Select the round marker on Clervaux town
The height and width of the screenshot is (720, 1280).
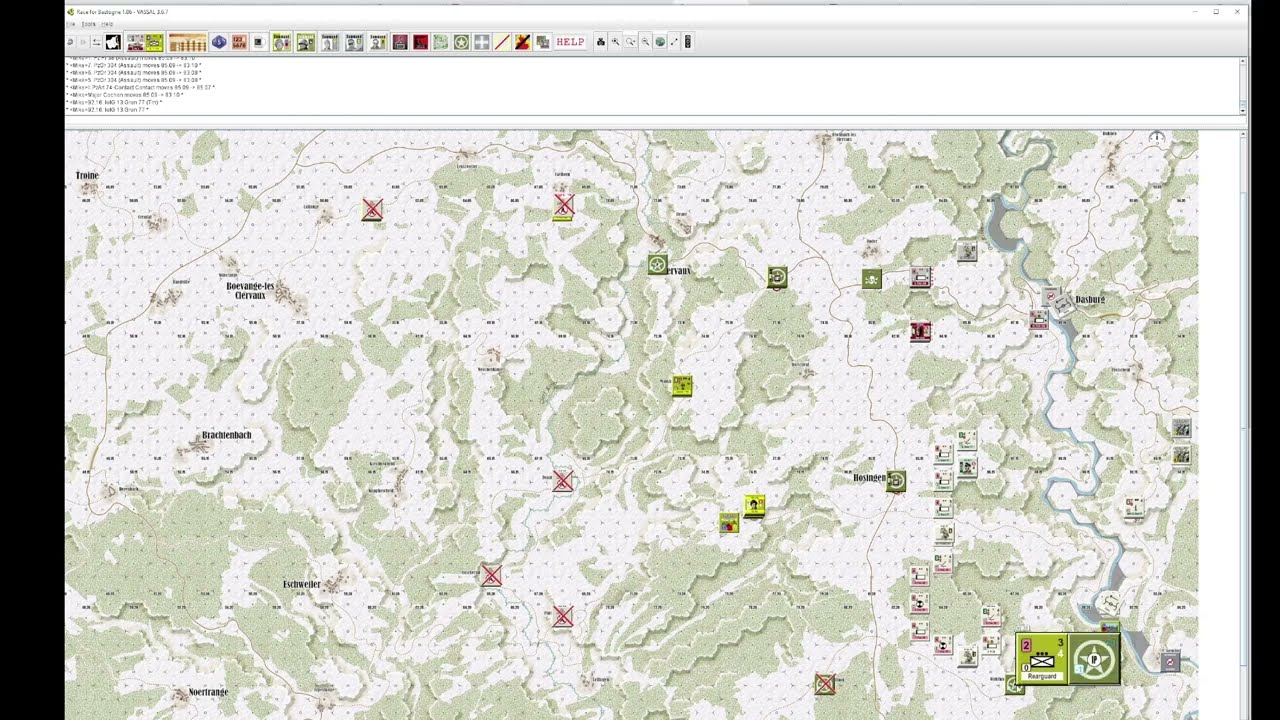[657, 265]
